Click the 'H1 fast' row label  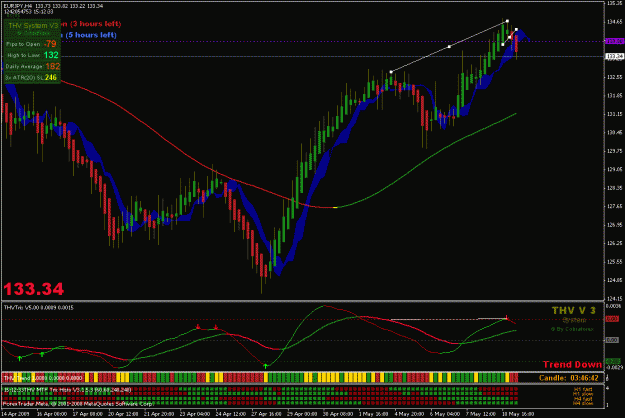coord(583,389)
